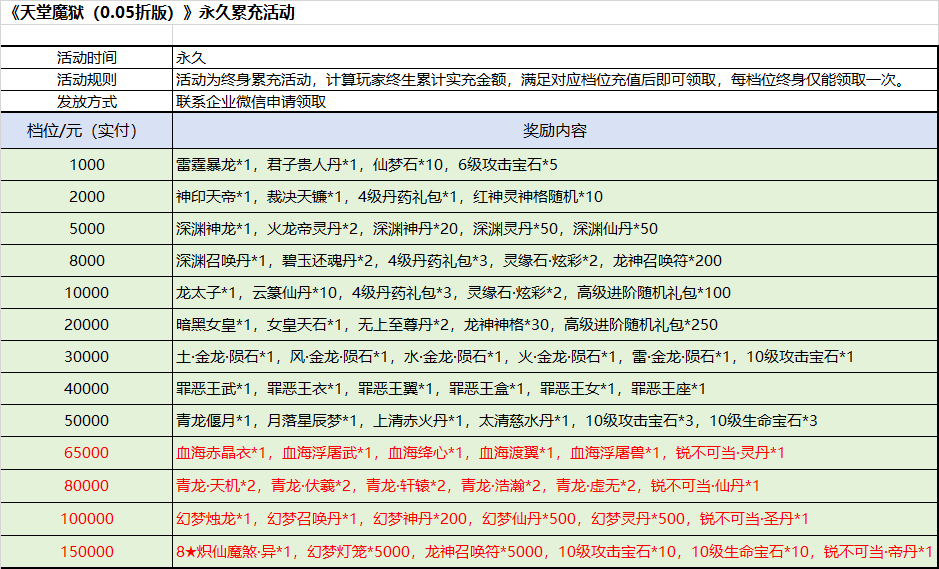939x569 pixels.
Task: Click the 10000 tier cell
Action: [x=86, y=292]
